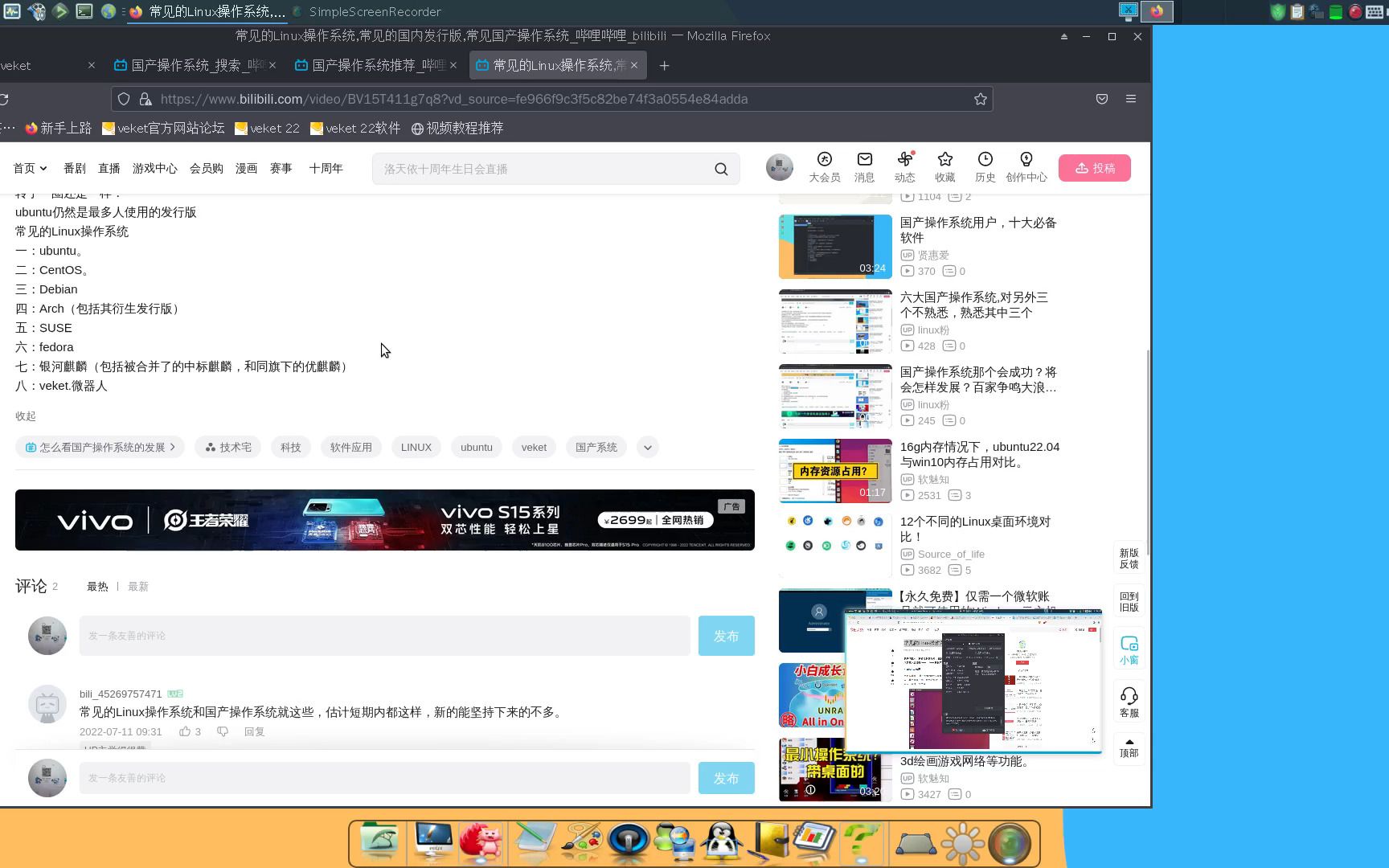This screenshot has width=1389, height=868.
Task: Open the 动态 feed icon
Action: 905,167
